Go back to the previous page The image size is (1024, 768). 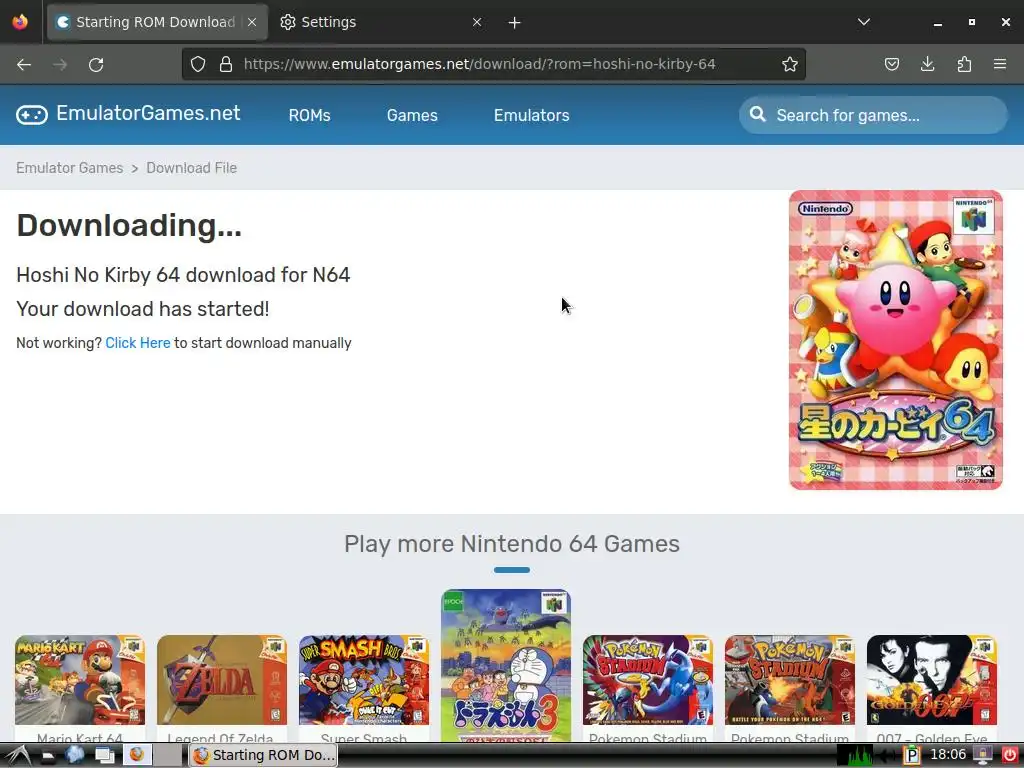(x=24, y=65)
